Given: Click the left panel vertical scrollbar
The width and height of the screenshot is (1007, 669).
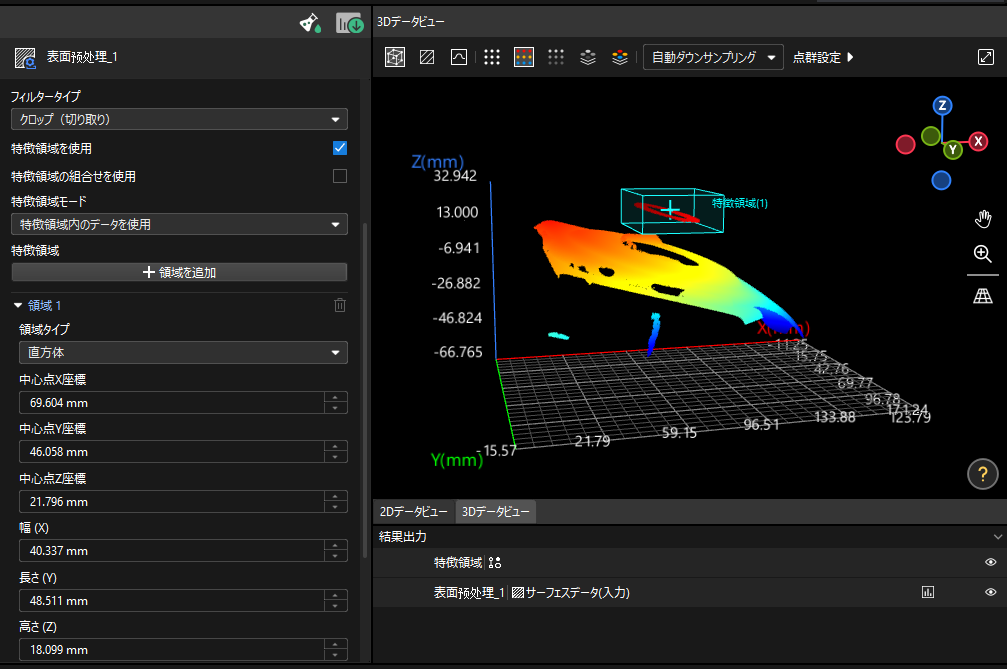Looking at the screenshot, I should (x=365, y=390).
